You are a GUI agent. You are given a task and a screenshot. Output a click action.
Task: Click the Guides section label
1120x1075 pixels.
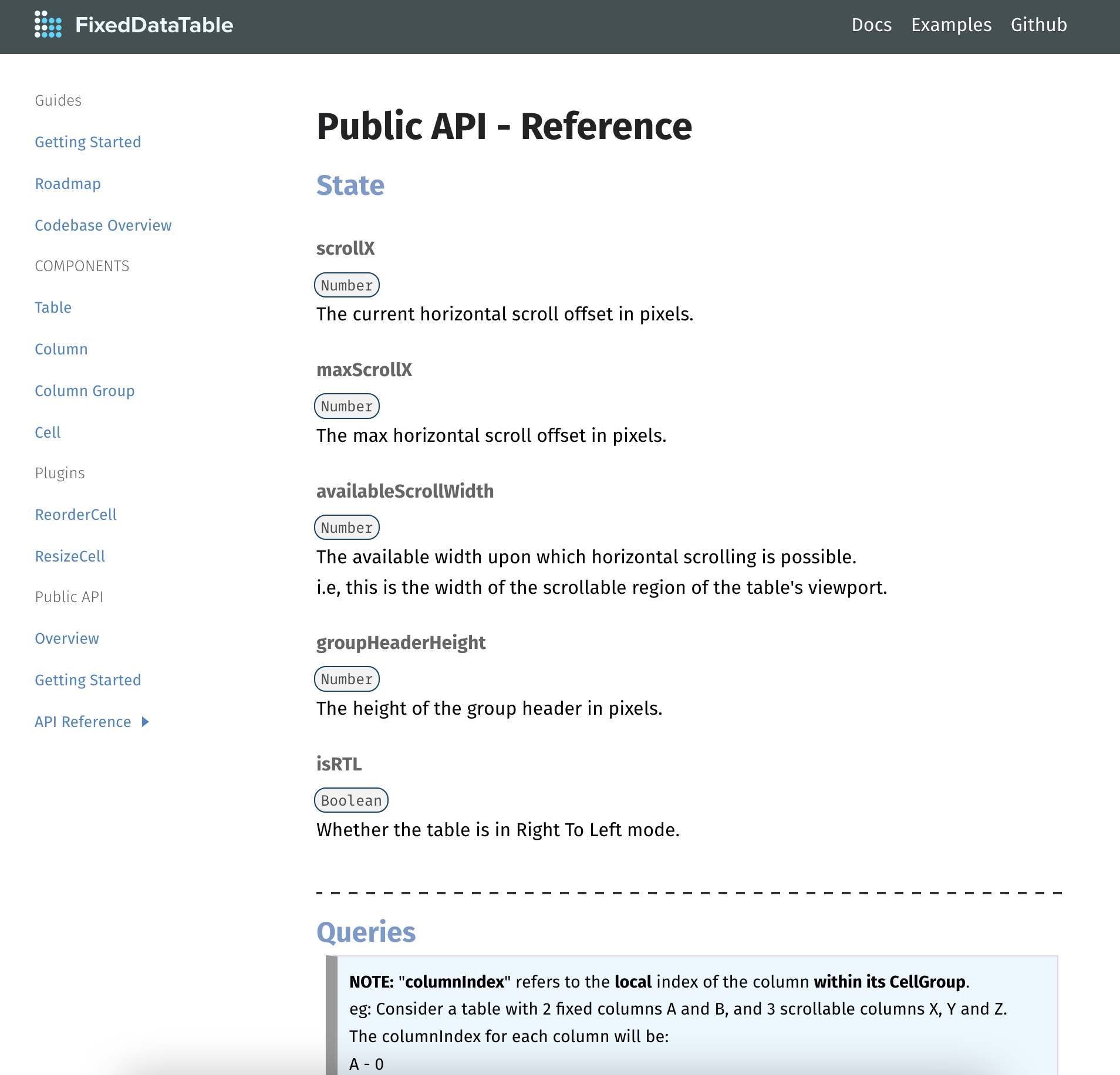tap(59, 100)
